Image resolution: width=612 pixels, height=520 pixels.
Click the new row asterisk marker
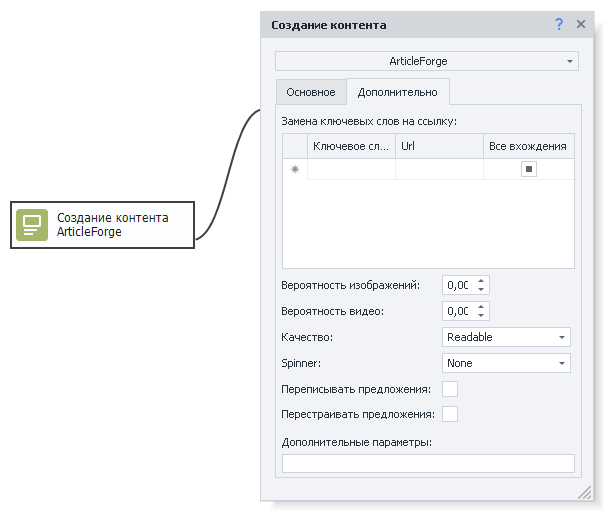pyautogui.click(x=295, y=169)
